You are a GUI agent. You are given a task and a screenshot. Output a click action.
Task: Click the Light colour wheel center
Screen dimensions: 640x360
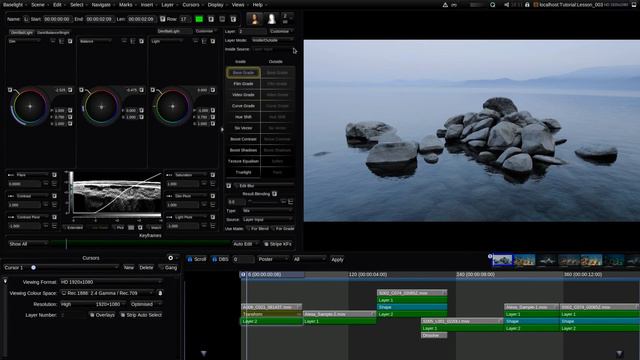pyautogui.click(x=173, y=107)
